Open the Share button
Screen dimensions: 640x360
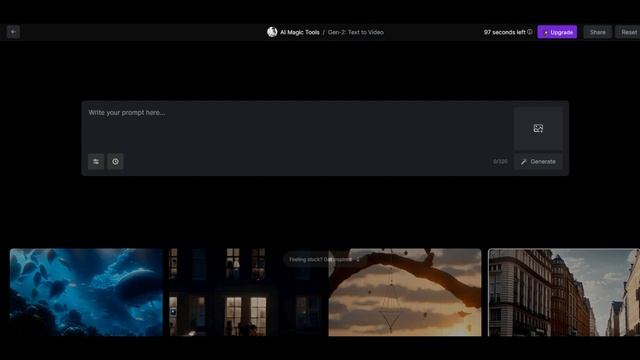pos(598,32)
